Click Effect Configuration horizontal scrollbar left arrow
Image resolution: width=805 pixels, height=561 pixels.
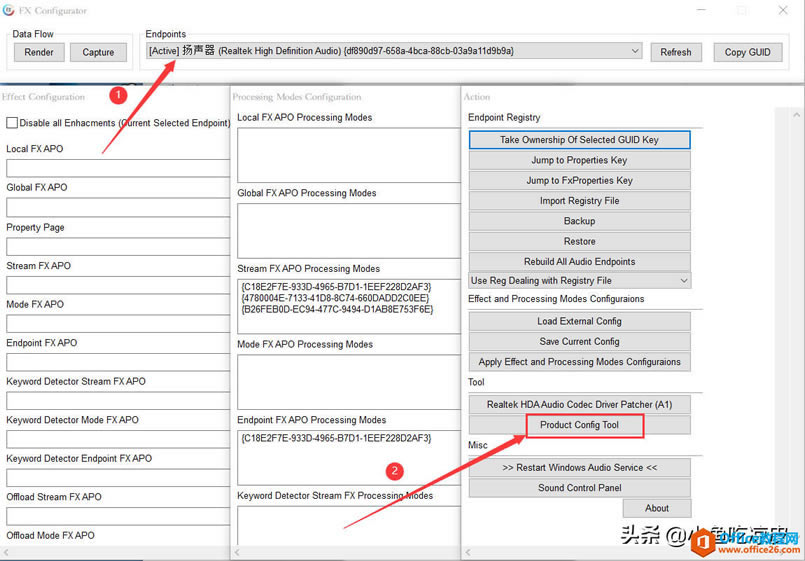[5, 552]
